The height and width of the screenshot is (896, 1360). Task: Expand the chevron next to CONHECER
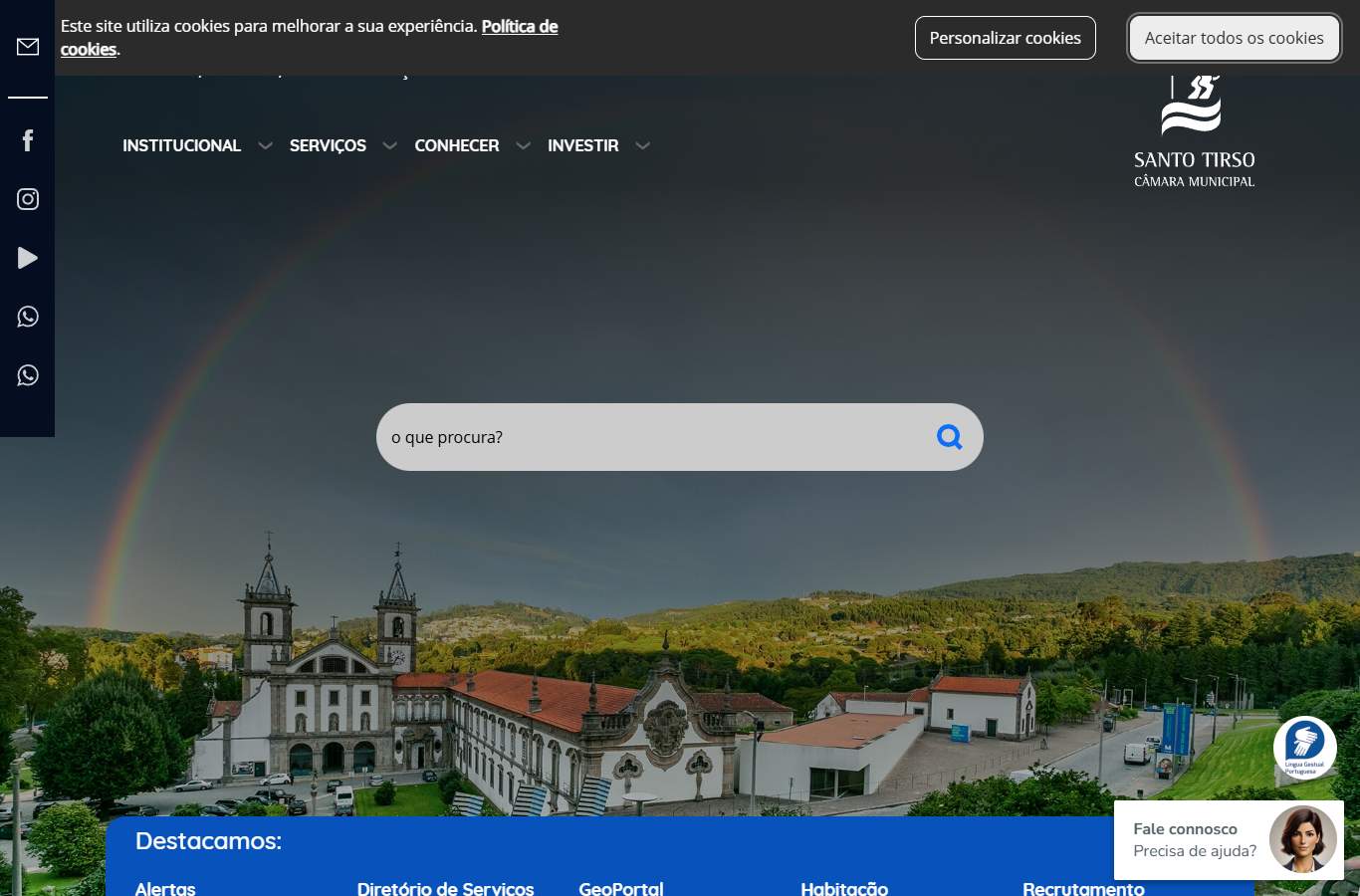pos(524,145)
